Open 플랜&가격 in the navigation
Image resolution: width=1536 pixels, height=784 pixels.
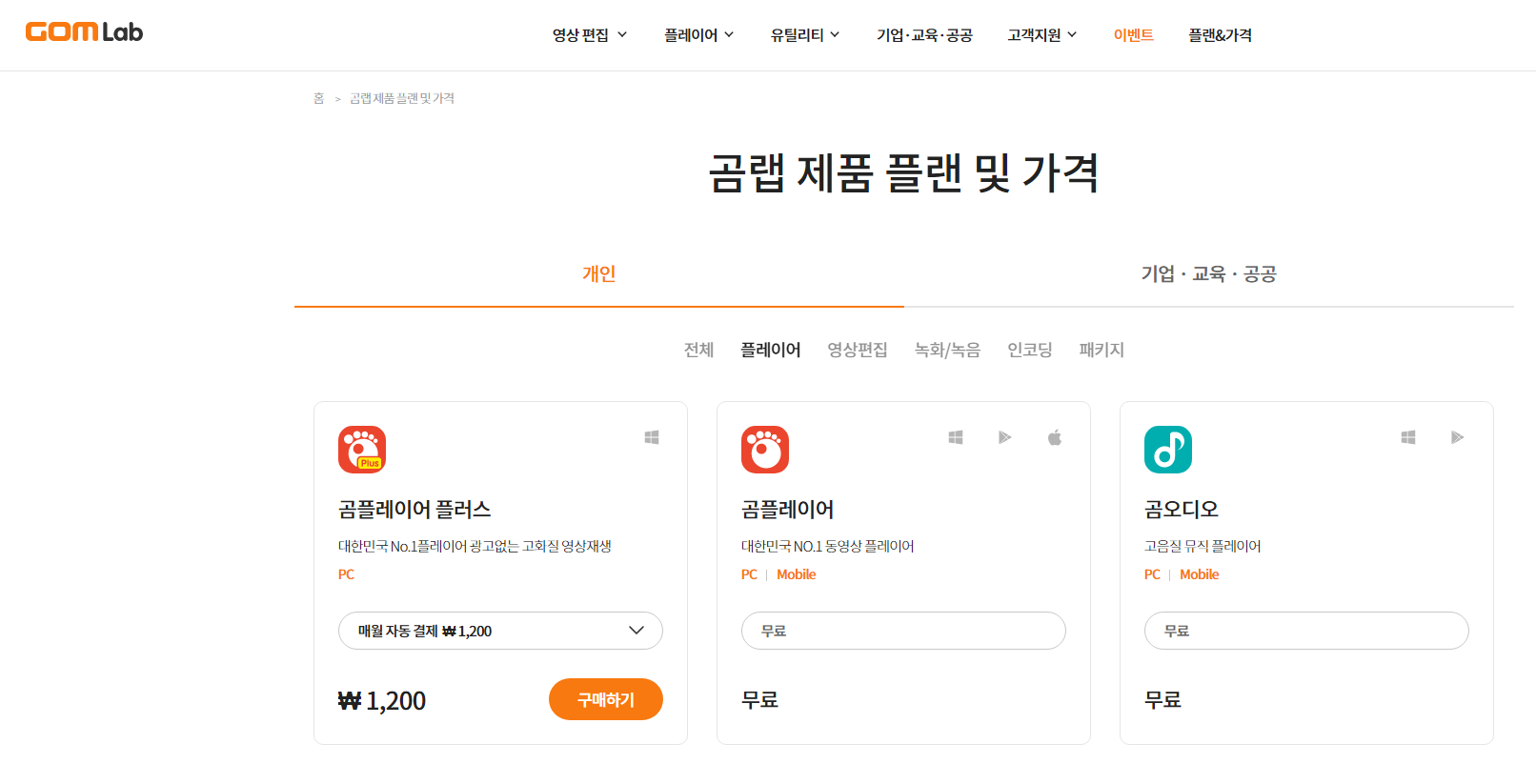[1220, 35]
